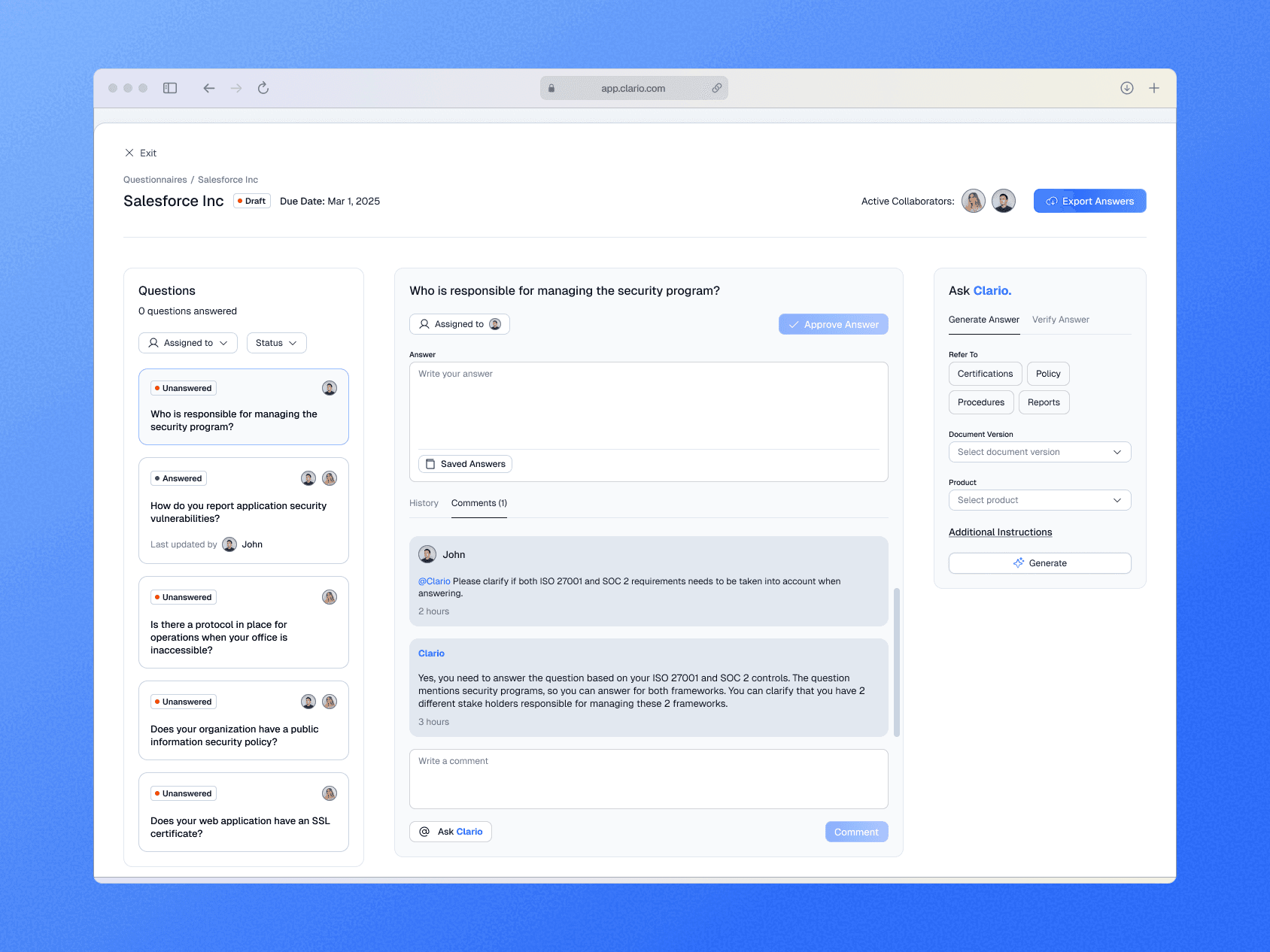Click the cloud icon in Export Answers
Image resolution: width=1270 pixels, height=952 pixels.
[x=1052, y=202]
